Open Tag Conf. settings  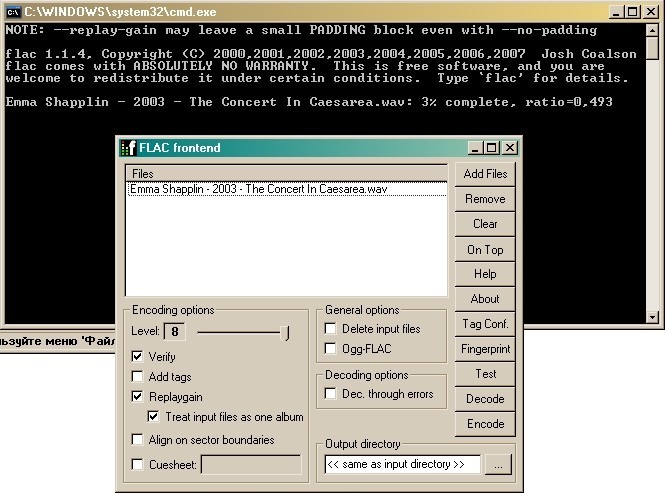point(485,324)
